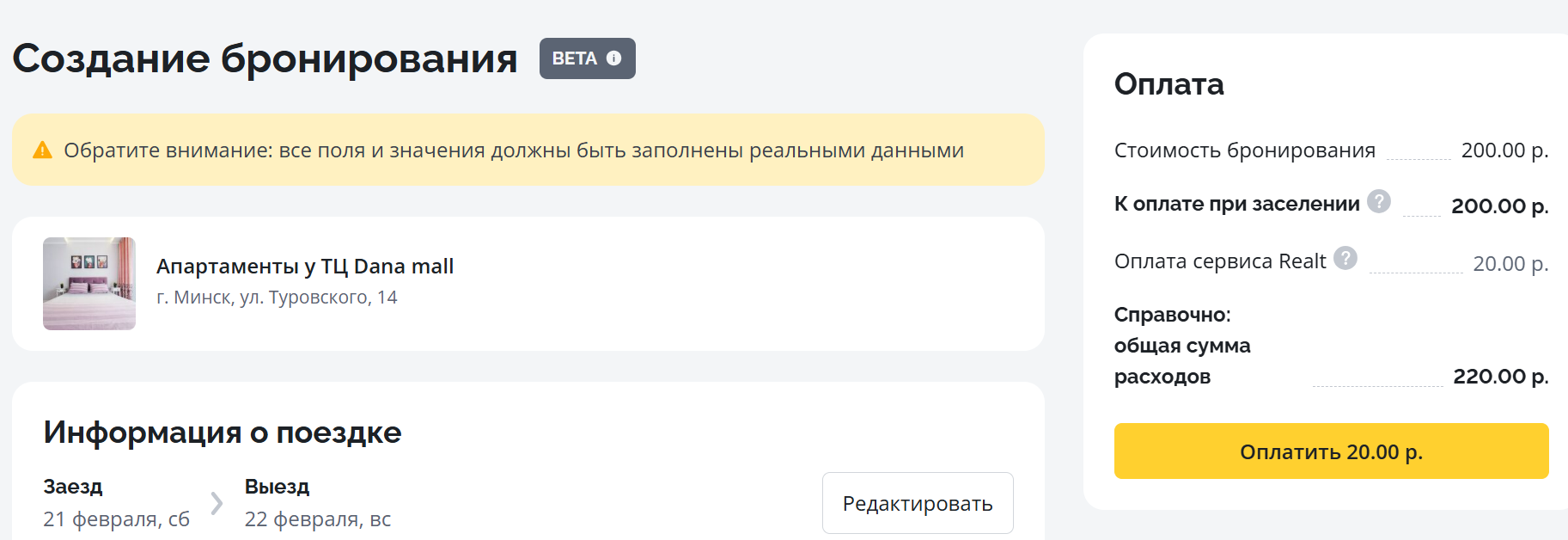Viewport: 1568px width, 540px height.
Task: Click the 220.00 р. total expenses amount
Action: click(x=1500, y=377)
